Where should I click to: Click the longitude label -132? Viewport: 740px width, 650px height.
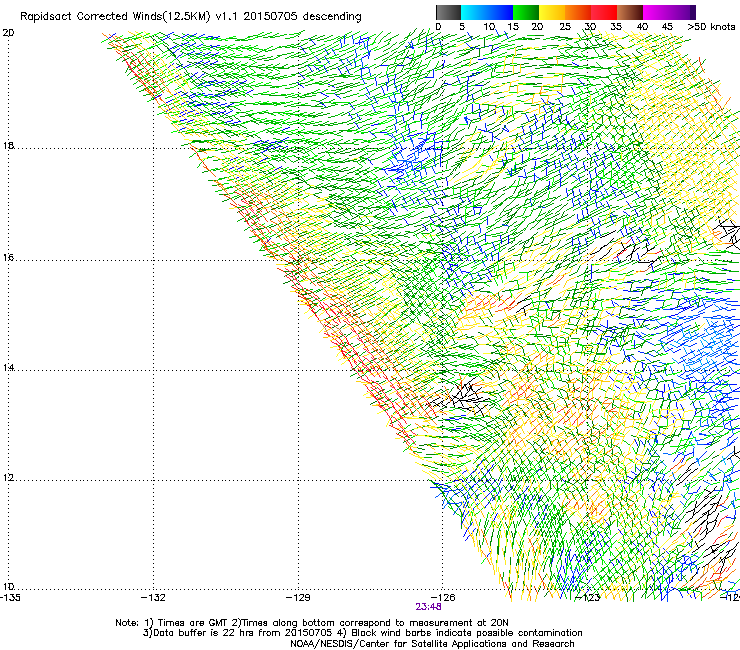click(x=154, y=598)
